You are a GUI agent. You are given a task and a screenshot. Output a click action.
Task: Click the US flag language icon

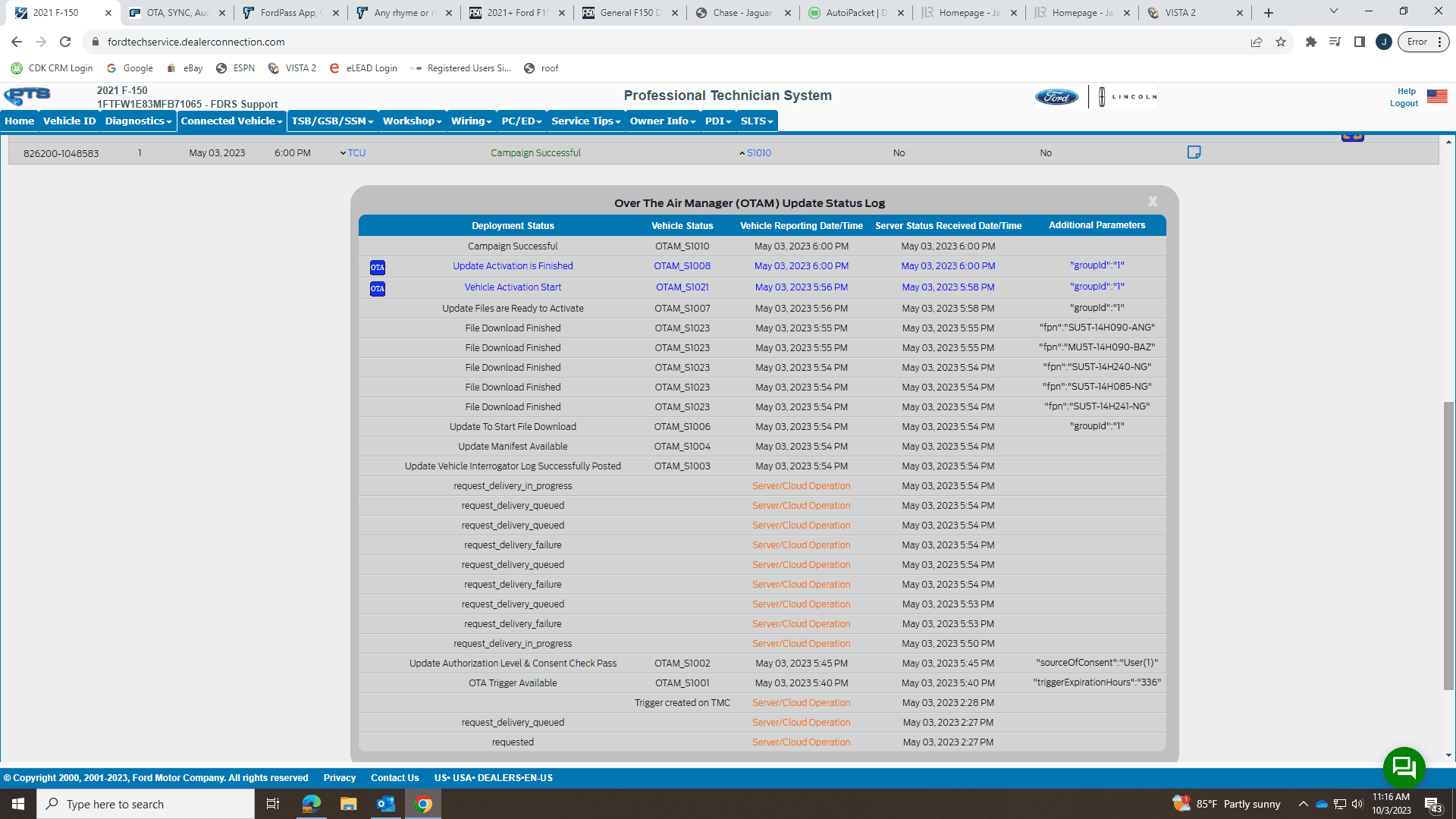click(1437, 96)
